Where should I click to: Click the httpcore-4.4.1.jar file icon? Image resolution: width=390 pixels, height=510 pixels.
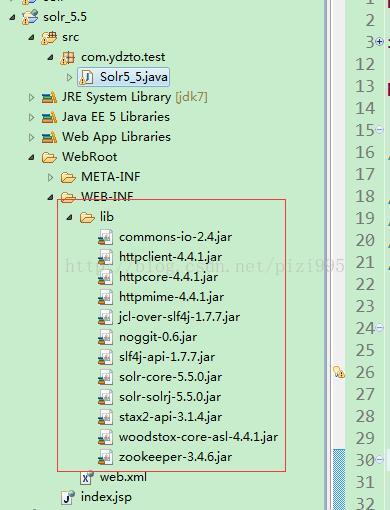(105, 277)
